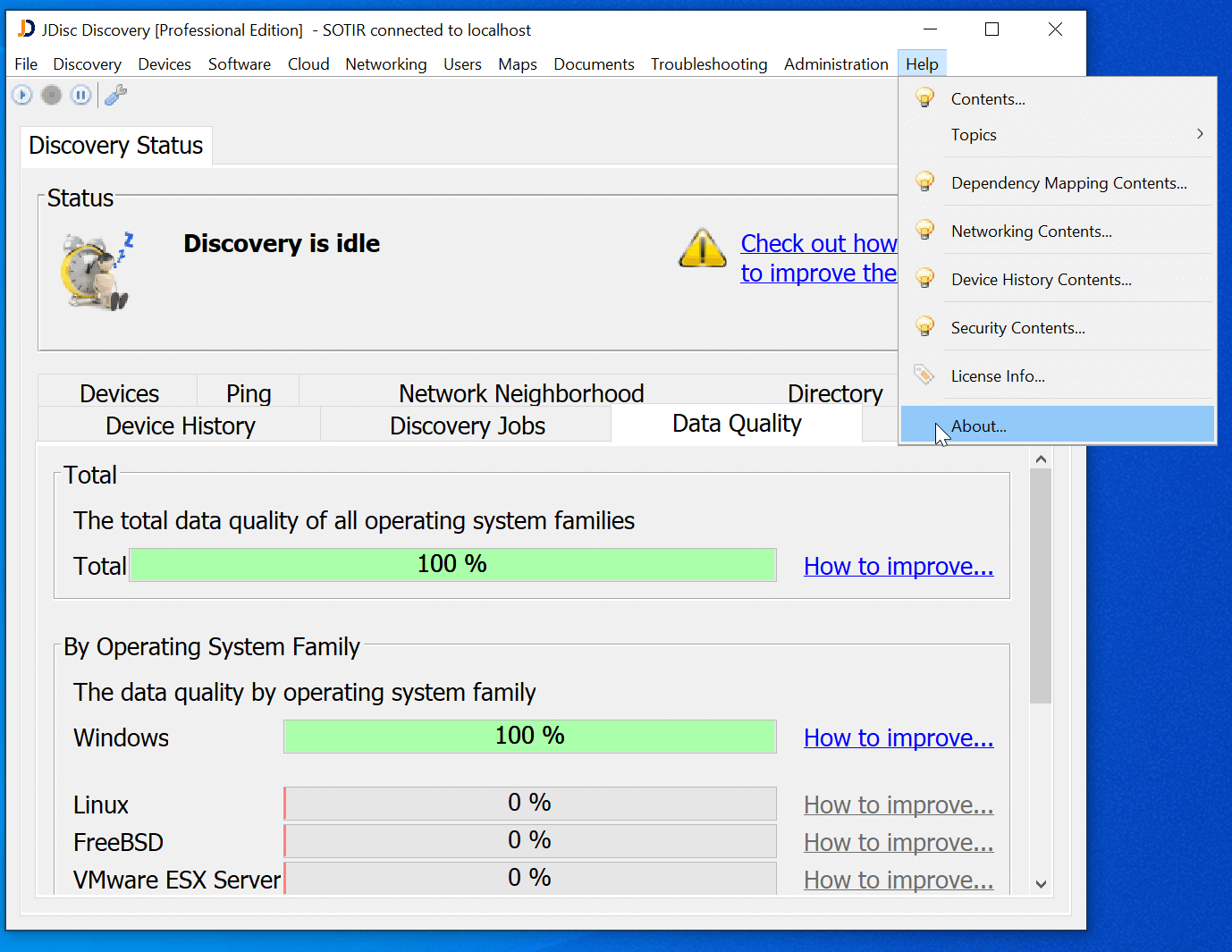Viewport: 1232px width, 952px height.
Task: Click the tag icon beside License Info
Action: coord(924,375)
